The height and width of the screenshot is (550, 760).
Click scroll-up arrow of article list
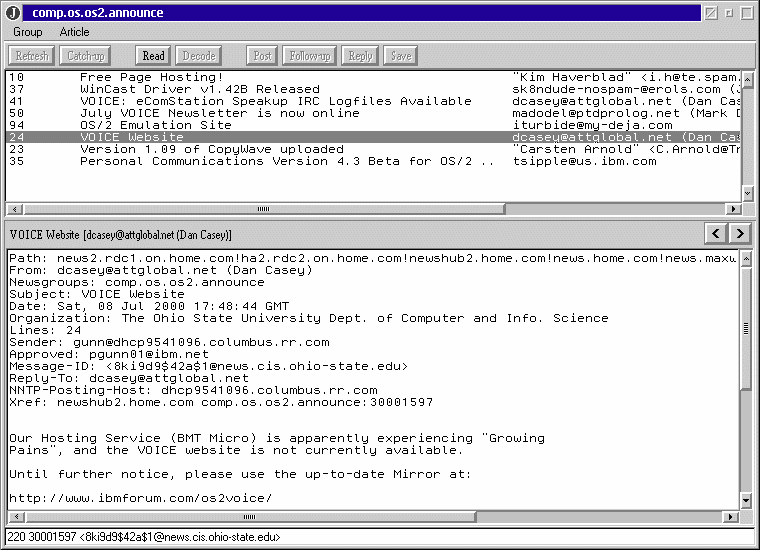748,79
